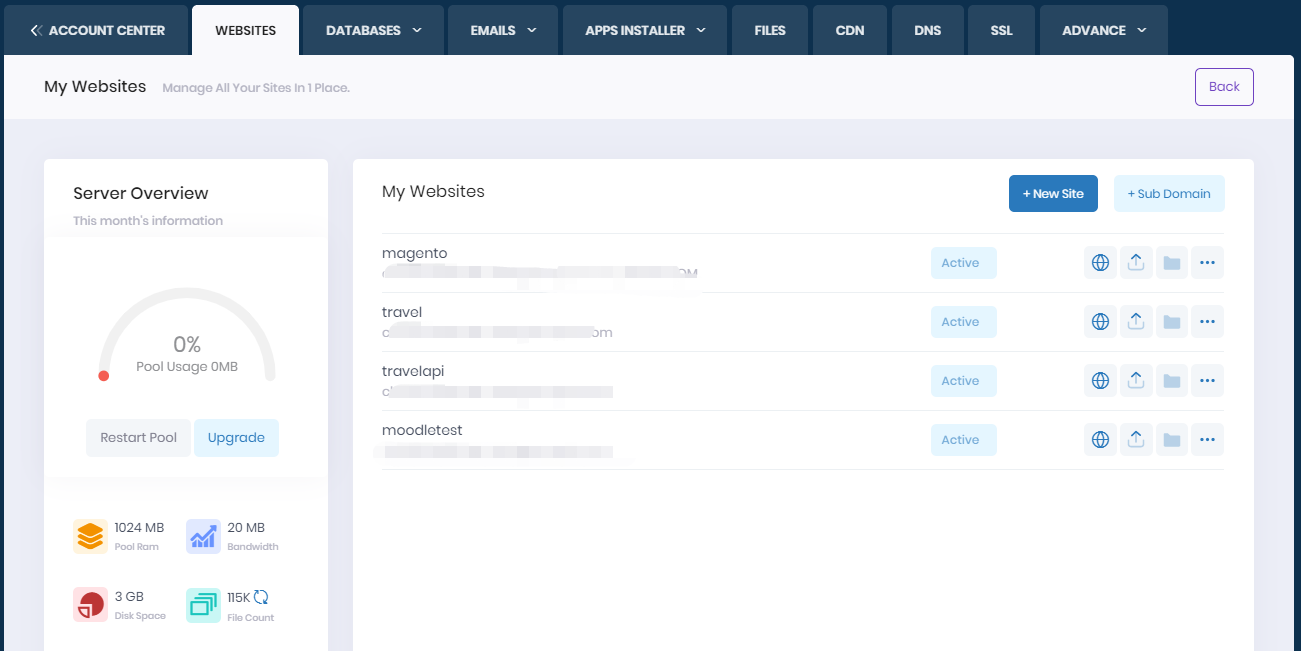Click the upload icon on the travel site row
The width and height of the screenshot is (1301, 651).
click(1136, 321)
